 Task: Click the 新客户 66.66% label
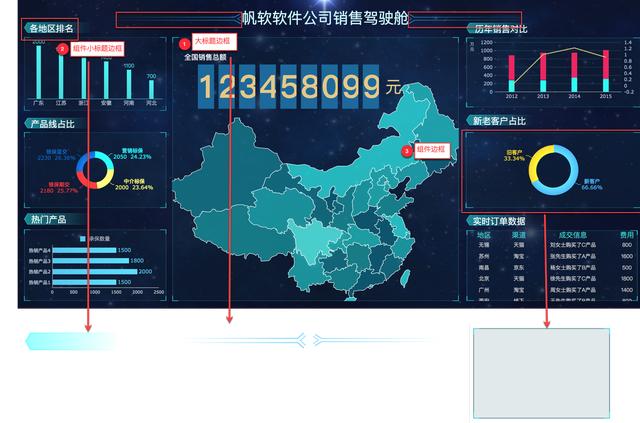coord(591,185)
